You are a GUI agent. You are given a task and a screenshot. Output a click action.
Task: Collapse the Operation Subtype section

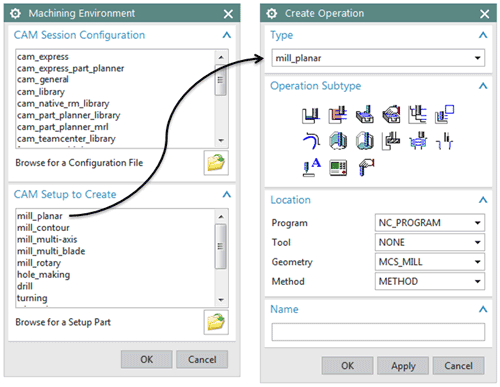[x=483, y=86]
